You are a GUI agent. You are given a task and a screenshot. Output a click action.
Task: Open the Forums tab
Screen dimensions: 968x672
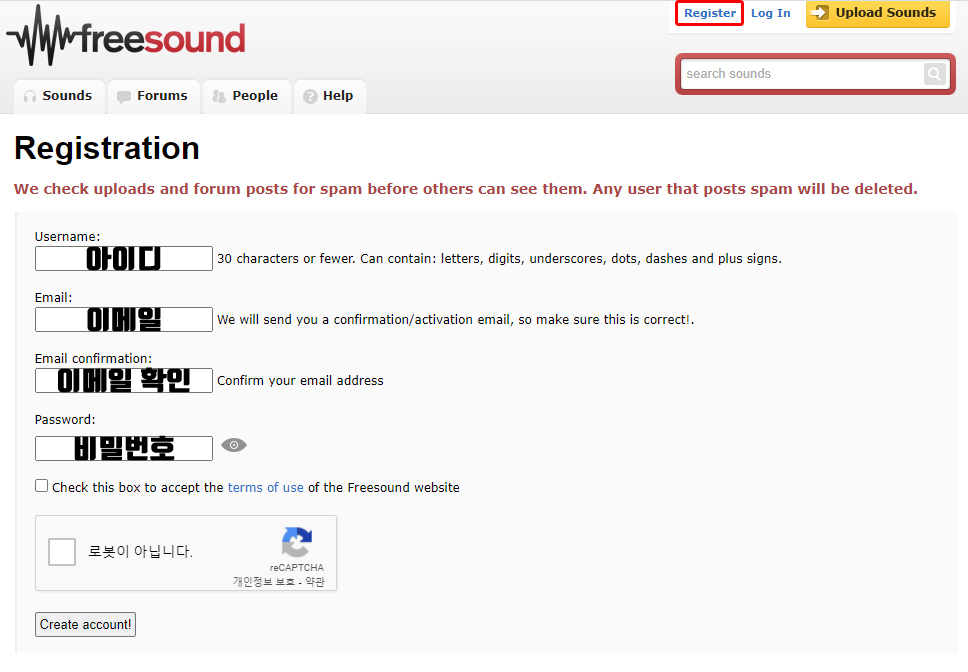tap(153, 96)
